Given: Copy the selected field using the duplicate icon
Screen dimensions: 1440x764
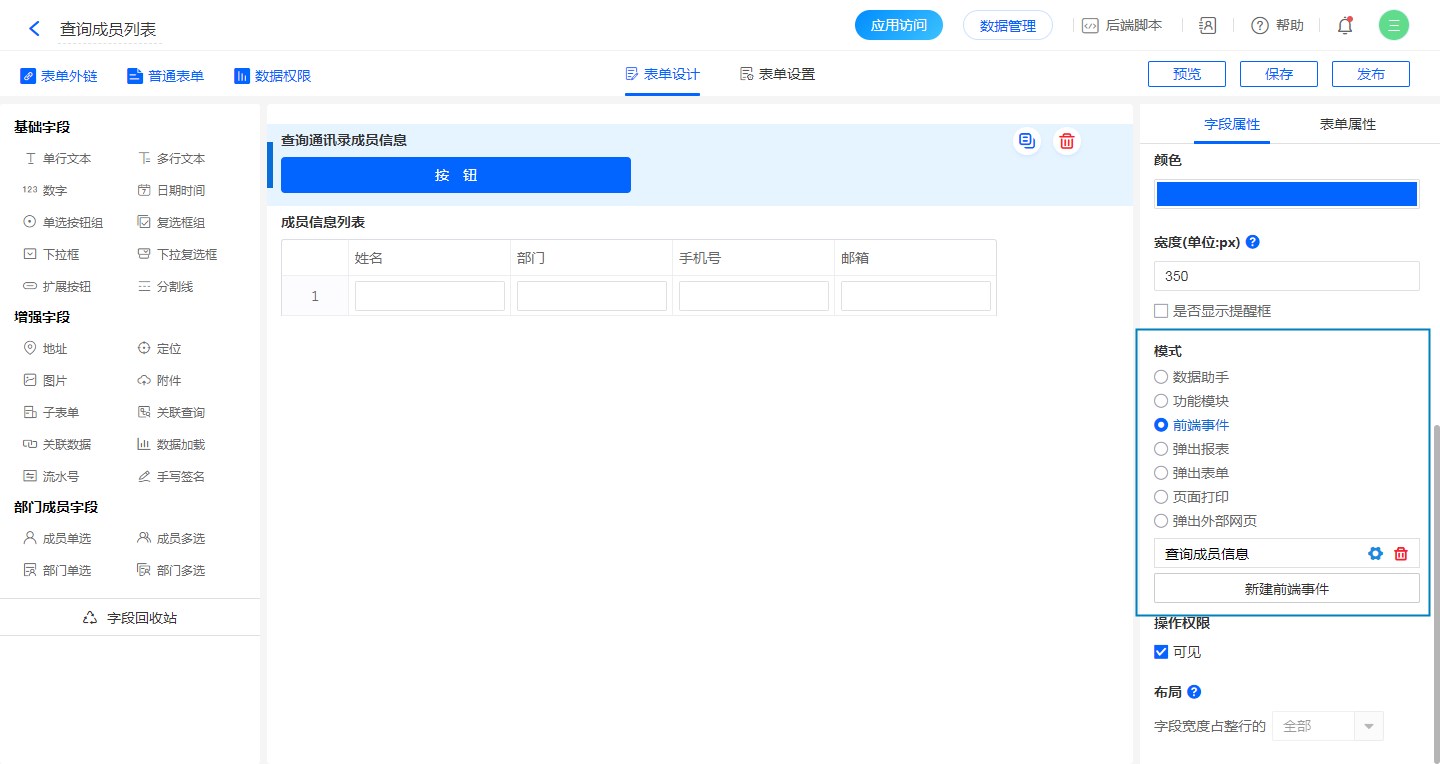Looking at the screenshot, I should click(1026, 141).
